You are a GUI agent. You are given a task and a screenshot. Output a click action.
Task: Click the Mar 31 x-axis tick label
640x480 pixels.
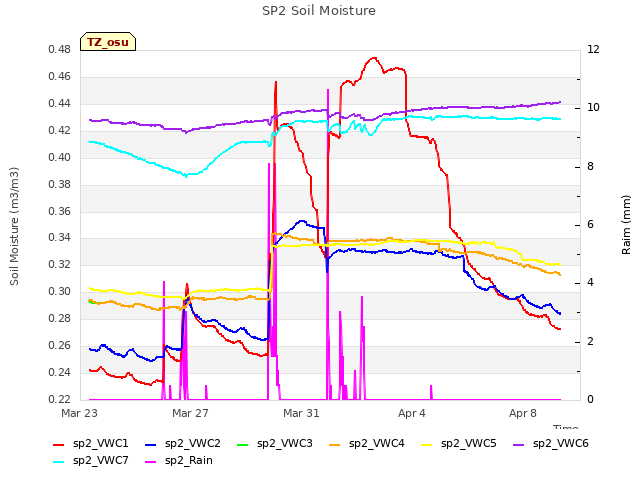click(x=301, y=413)
